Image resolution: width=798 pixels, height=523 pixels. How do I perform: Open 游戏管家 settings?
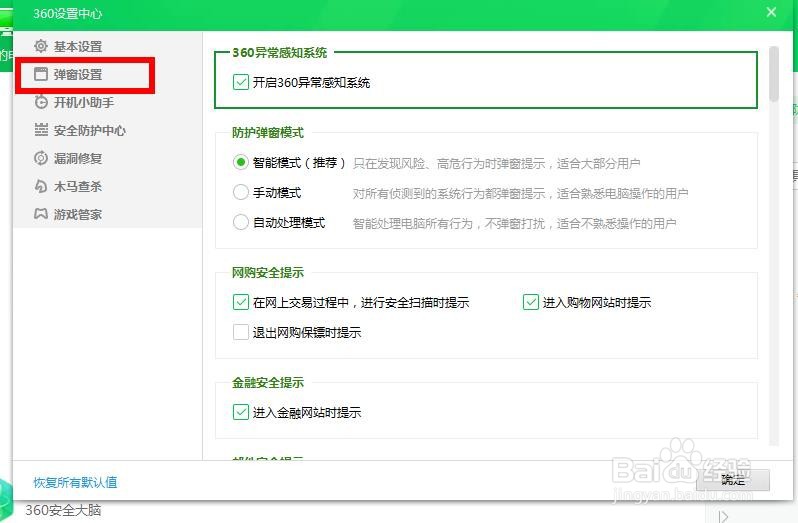(78, 214)
